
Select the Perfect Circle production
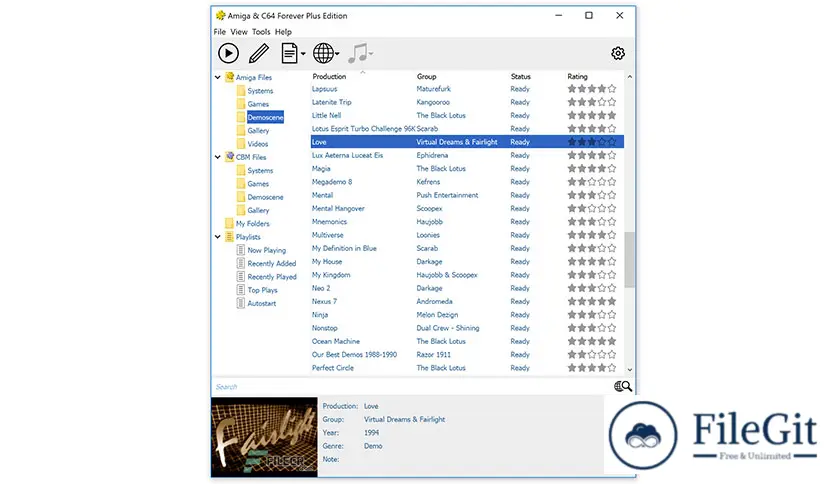[x=467, y=368]
